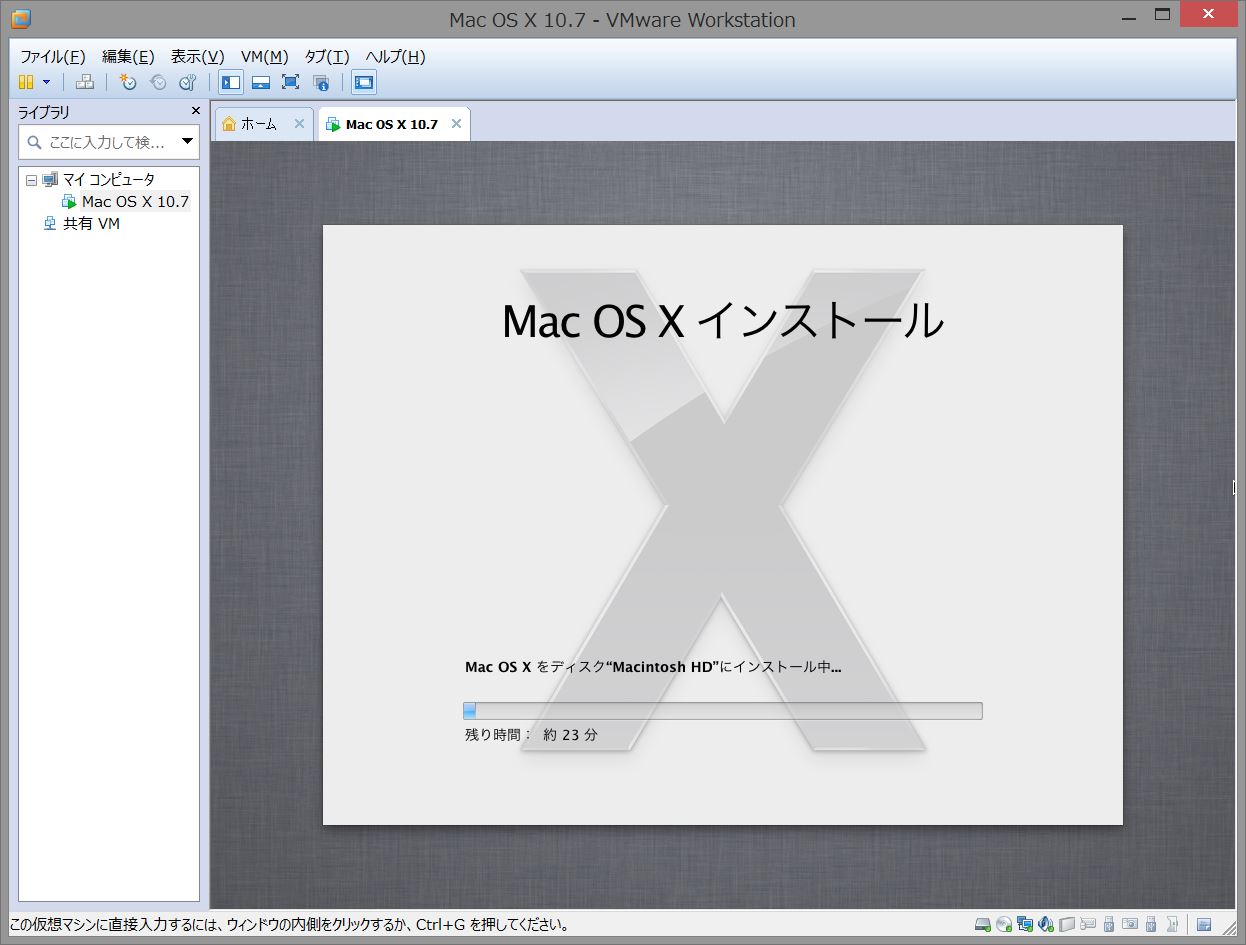Select Mac OS X 10.7 in the library tree
This screenshot has height=945, width=1246.
135,201
